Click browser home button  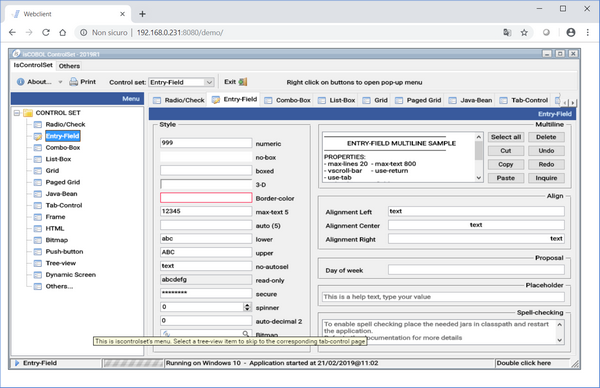pyautogui.click(x=63, y=33)
